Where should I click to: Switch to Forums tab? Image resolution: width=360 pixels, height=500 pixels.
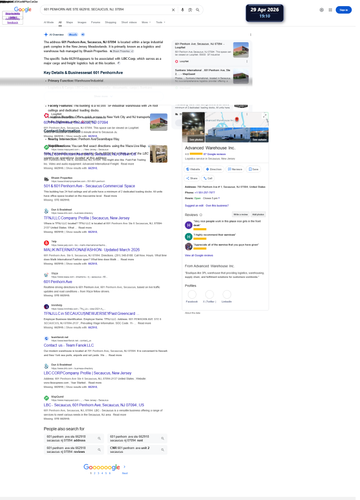click(96, 22)
